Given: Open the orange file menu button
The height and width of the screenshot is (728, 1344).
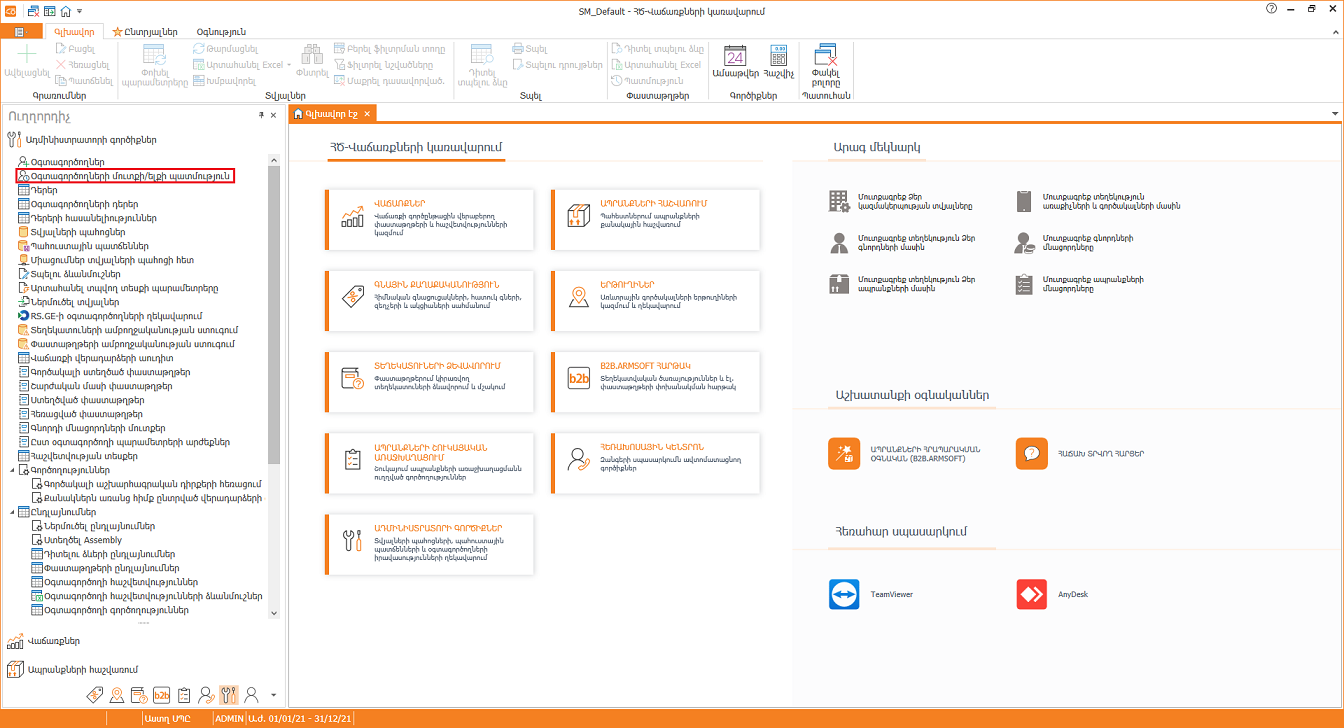Looking at the screenshot, I should coord(20,32).
